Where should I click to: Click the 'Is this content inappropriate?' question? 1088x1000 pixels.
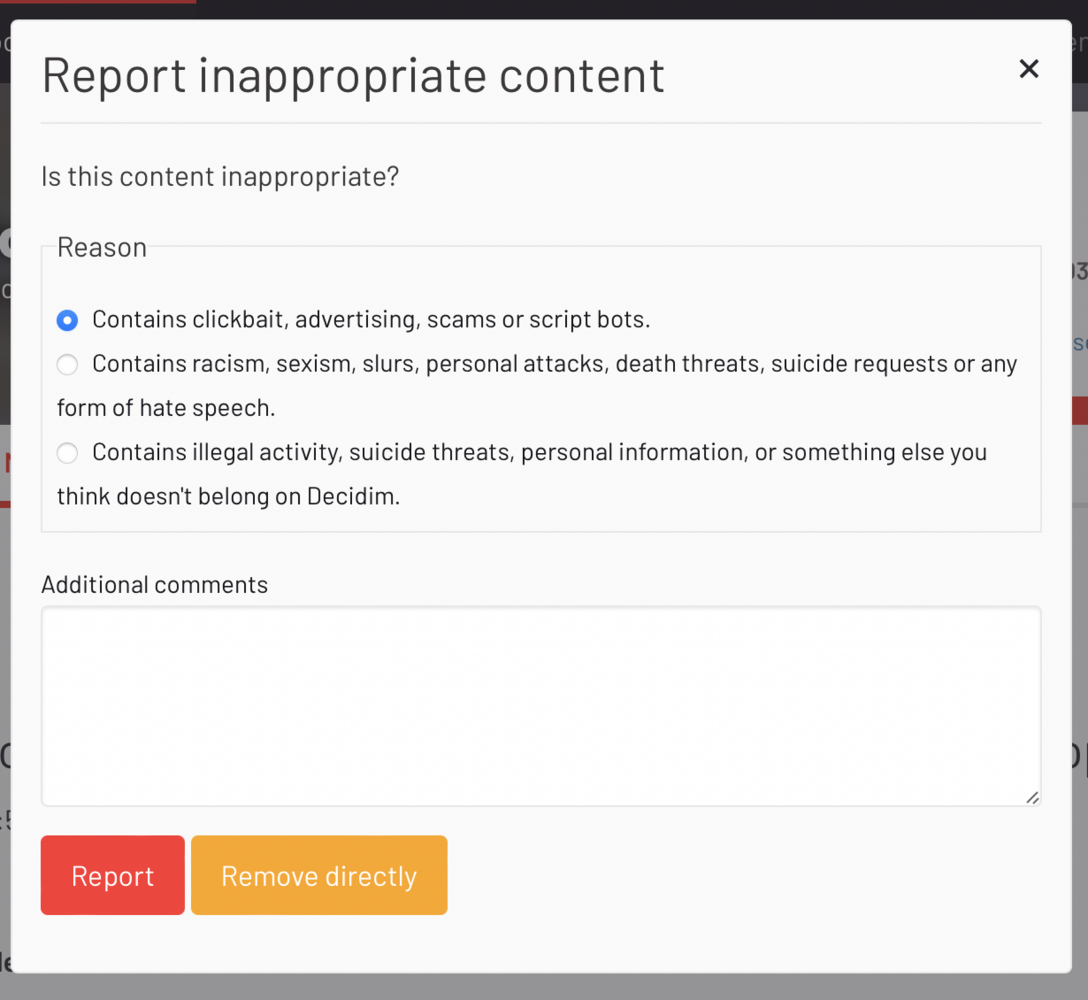[220, 177]
